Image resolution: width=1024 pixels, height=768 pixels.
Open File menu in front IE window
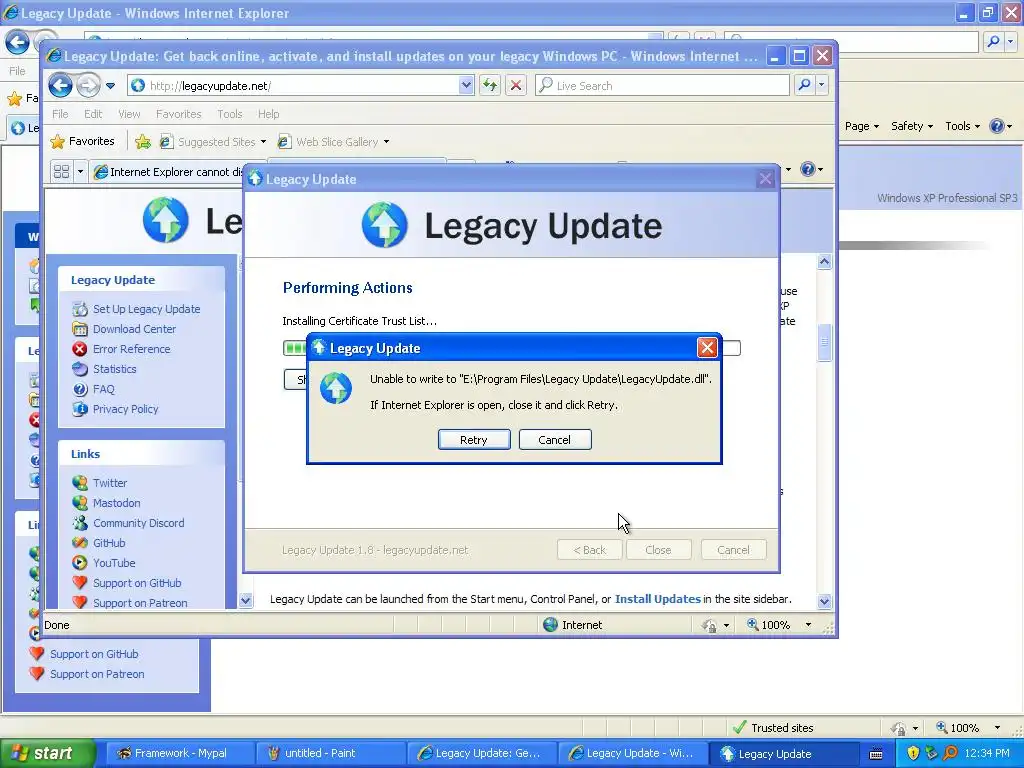[x=60, y=114]
